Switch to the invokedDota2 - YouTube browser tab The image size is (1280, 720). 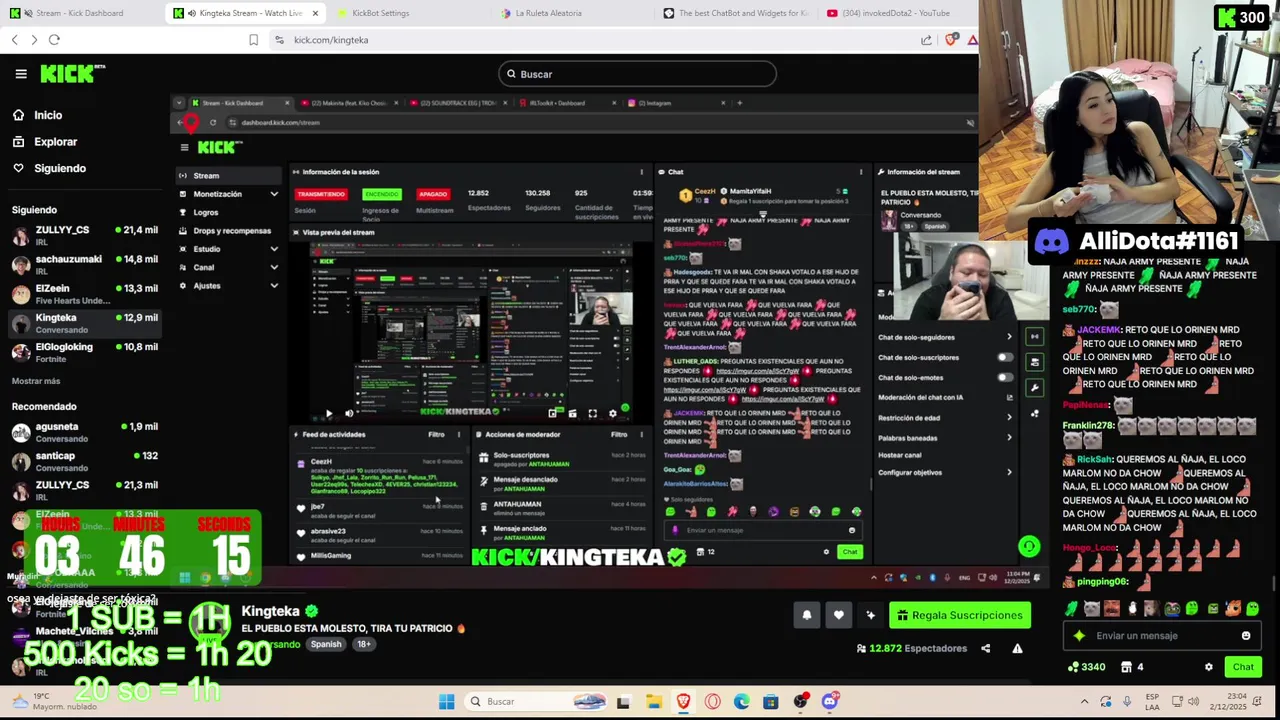(896, 13)
